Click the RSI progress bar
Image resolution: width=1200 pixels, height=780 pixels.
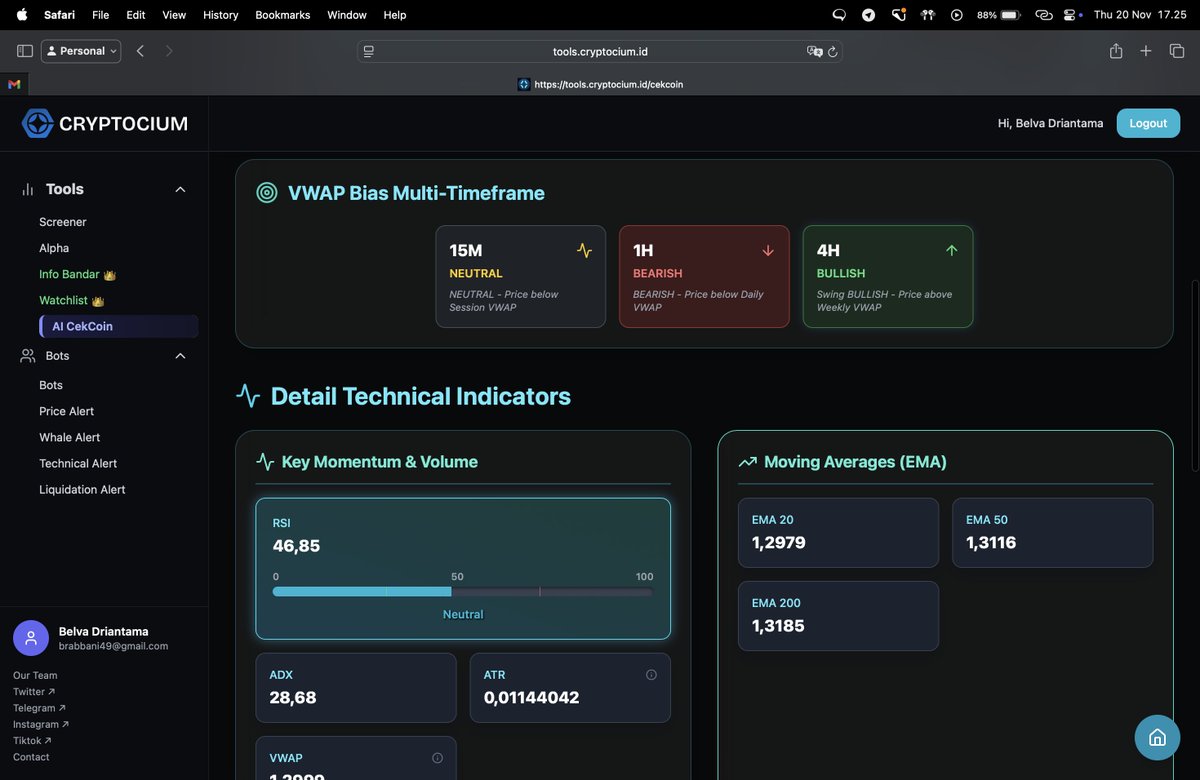coord(463,592)
